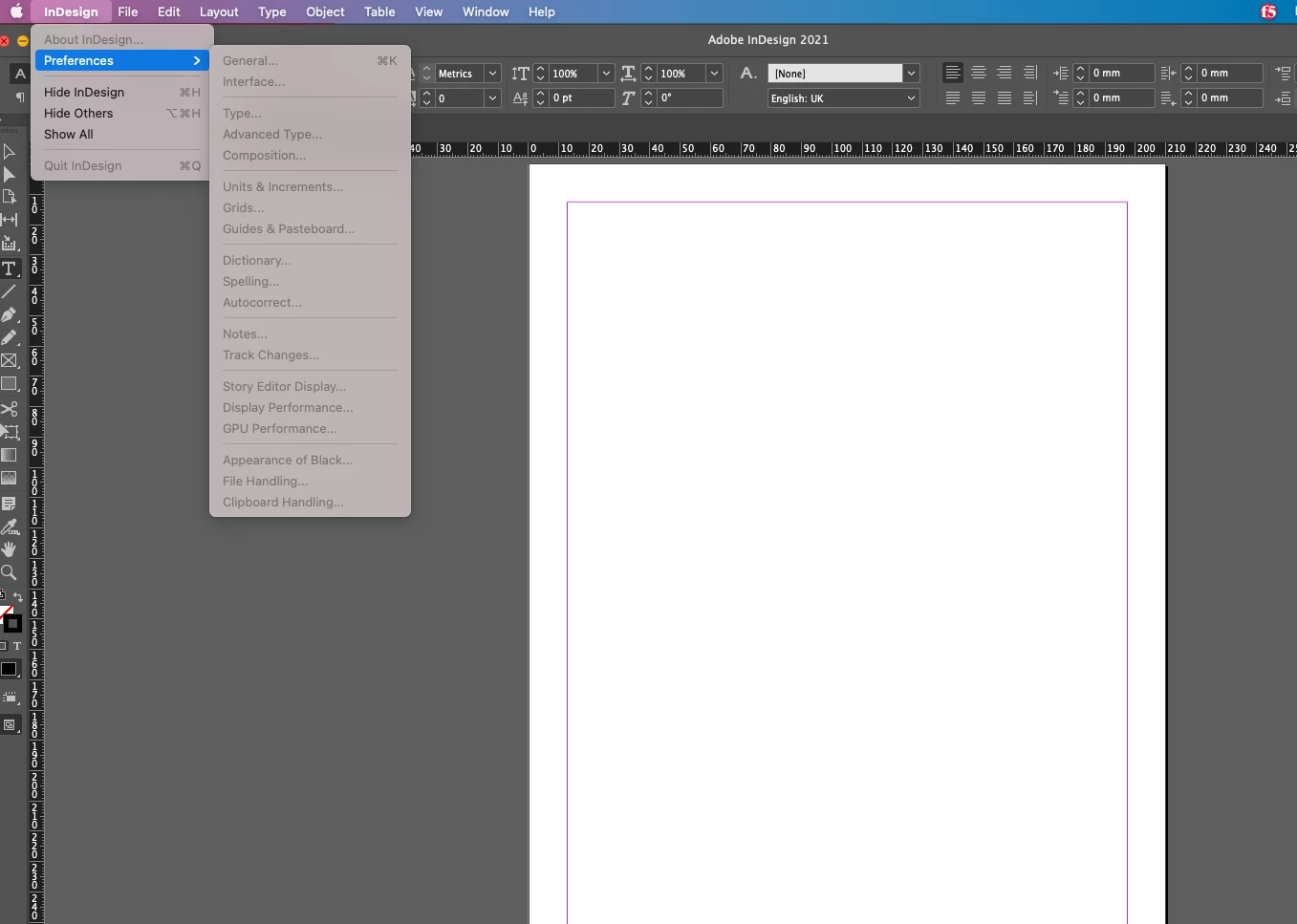
Task: Select the Gradient Feather tool
Action: [9, 478]
